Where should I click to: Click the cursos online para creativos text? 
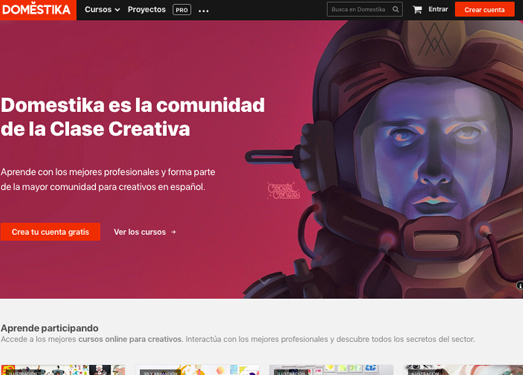(130, 339)
